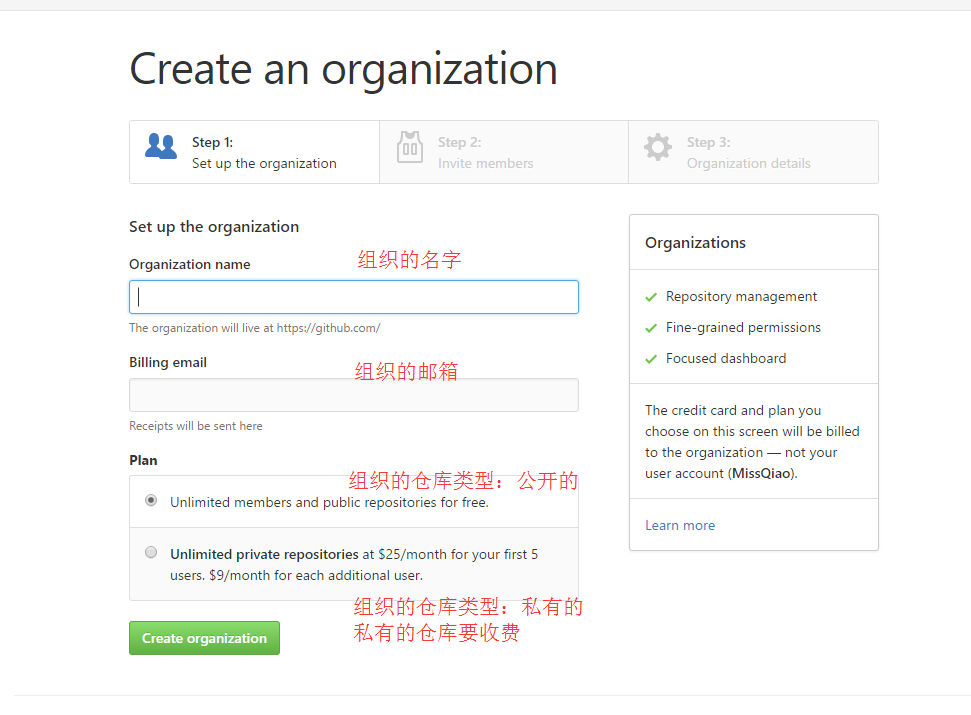Click the Create an organization page title
Screen dimensions: 971x715
click(343, 69)
